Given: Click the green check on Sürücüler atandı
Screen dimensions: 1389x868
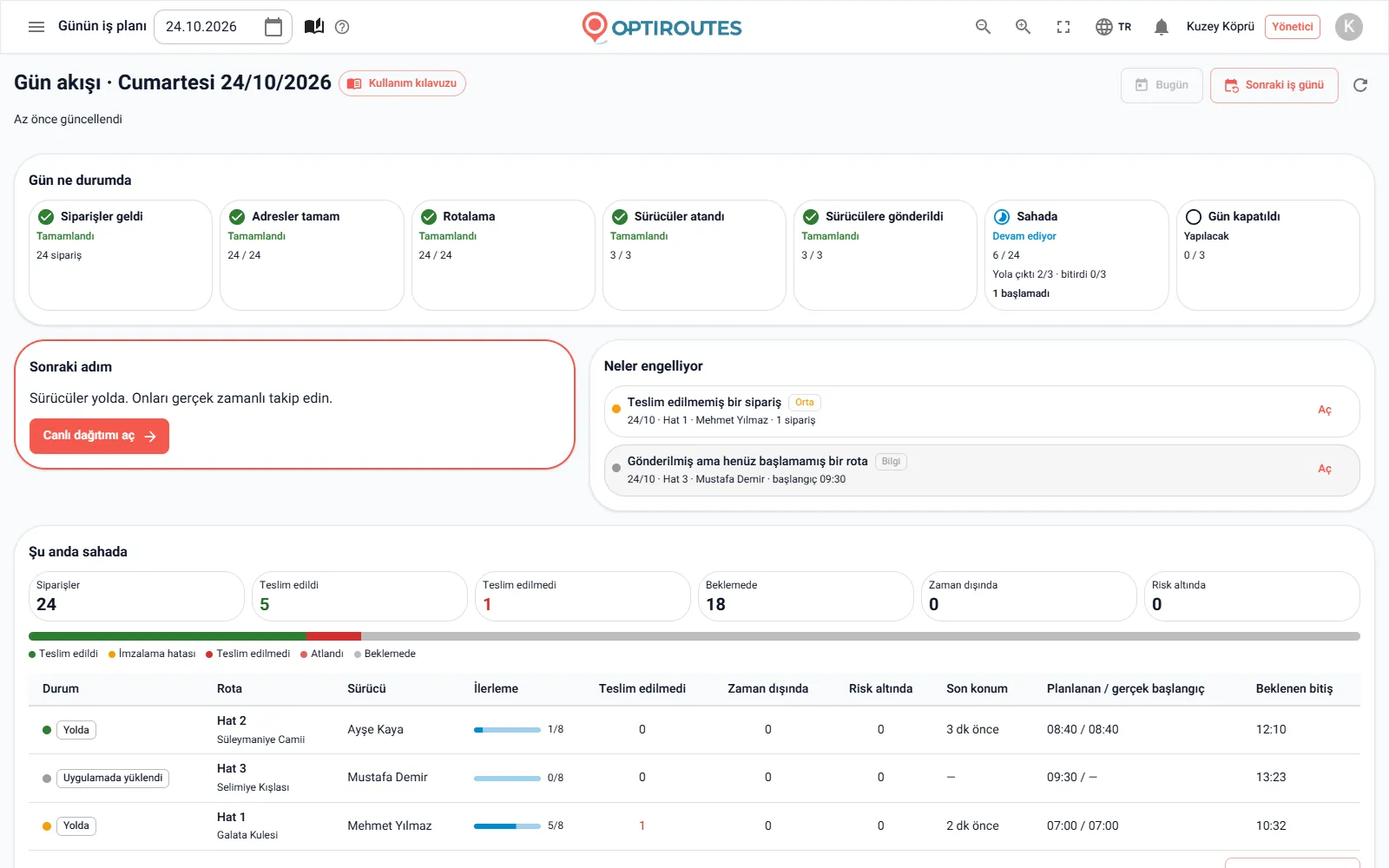Looking at the screenshot, I should [620, 217].
